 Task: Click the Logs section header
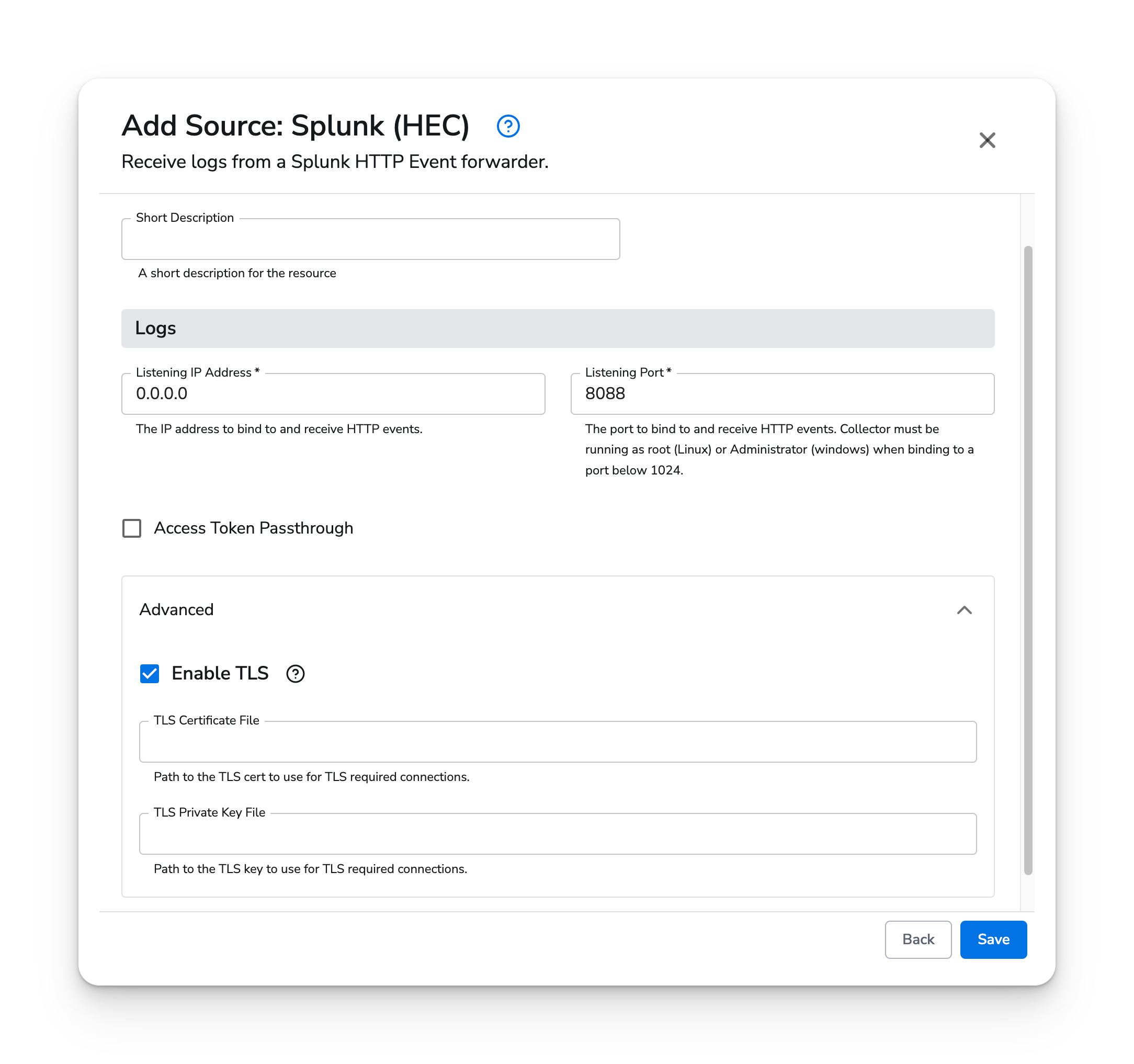558,329
